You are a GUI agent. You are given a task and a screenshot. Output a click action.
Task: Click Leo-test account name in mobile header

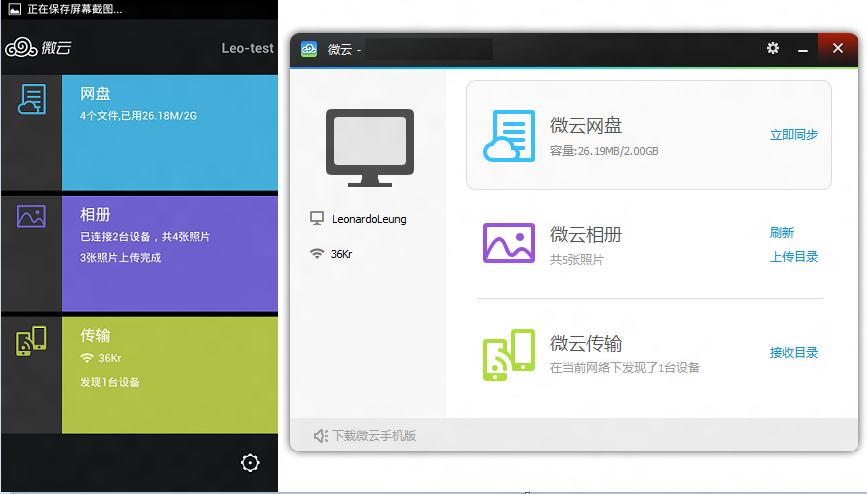248,48
